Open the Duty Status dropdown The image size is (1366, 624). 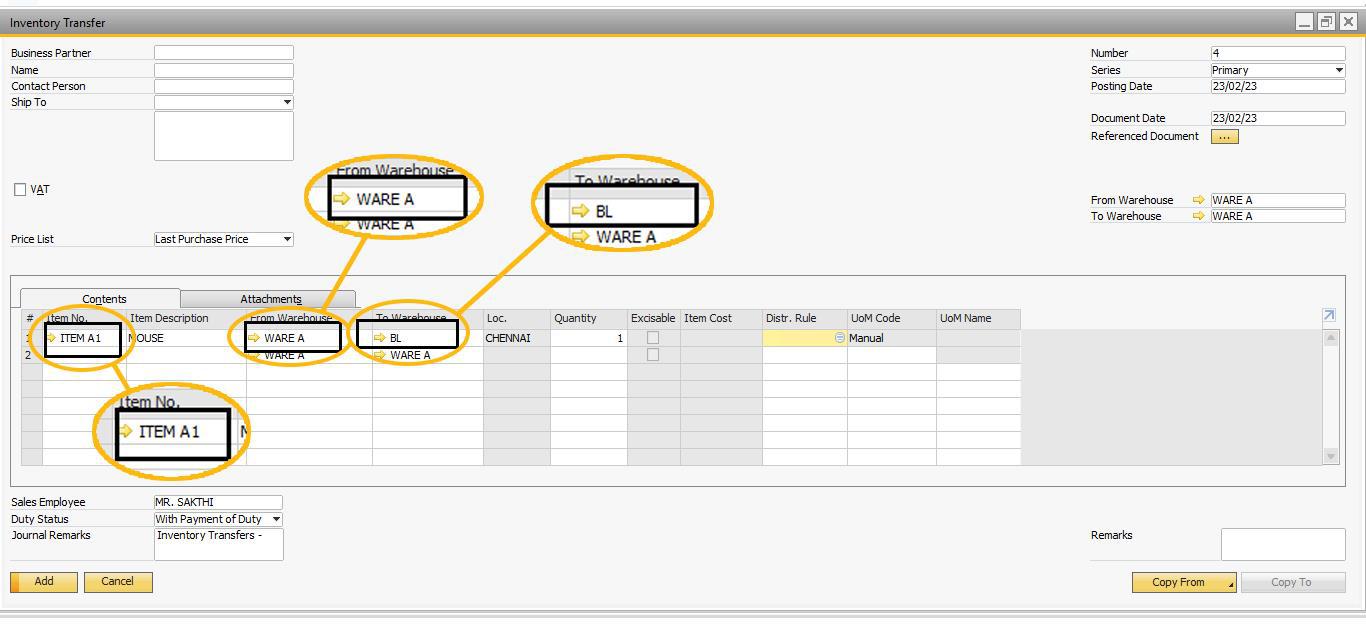click(277, 519)
